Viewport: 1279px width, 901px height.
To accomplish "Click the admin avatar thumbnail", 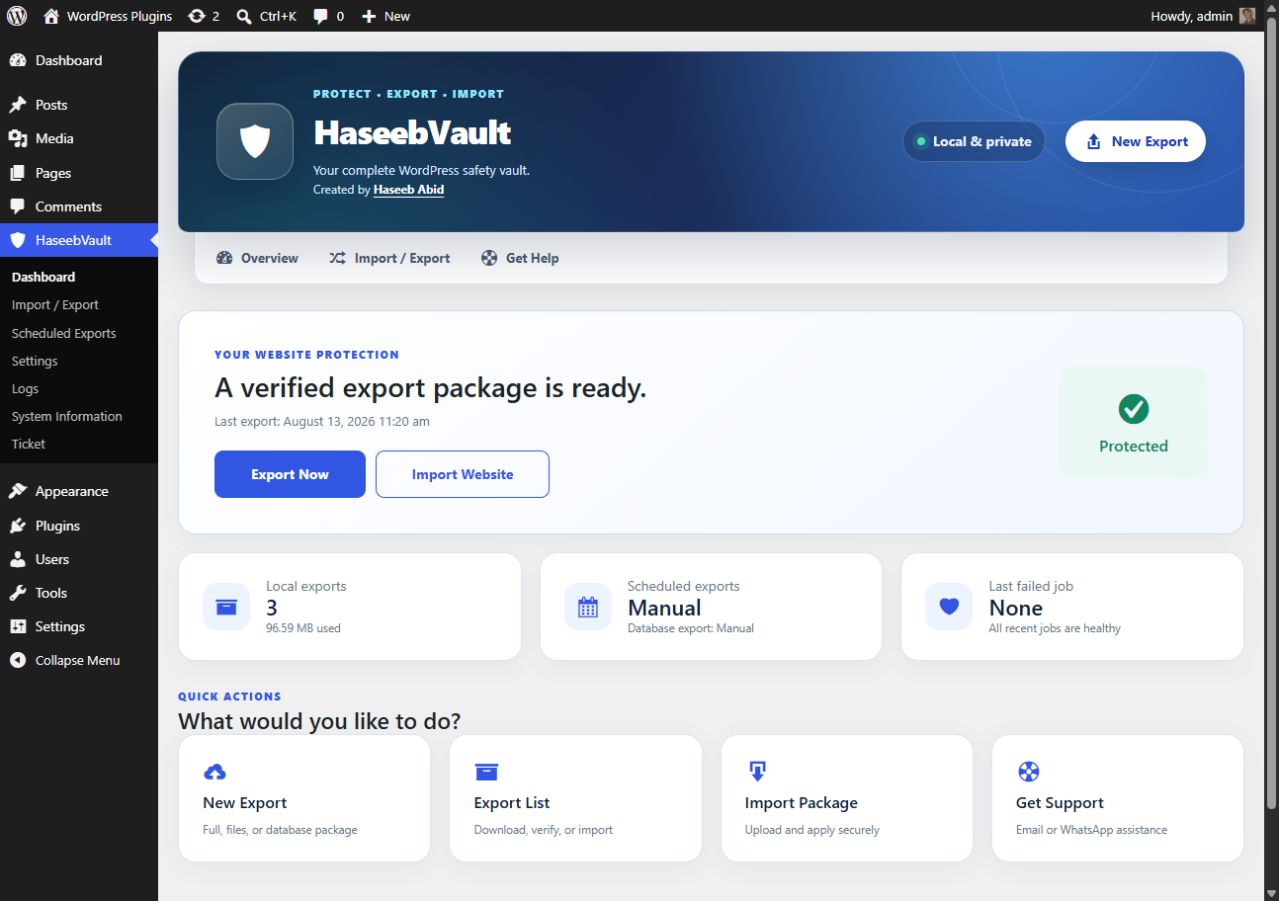I will pos(1247,16).
